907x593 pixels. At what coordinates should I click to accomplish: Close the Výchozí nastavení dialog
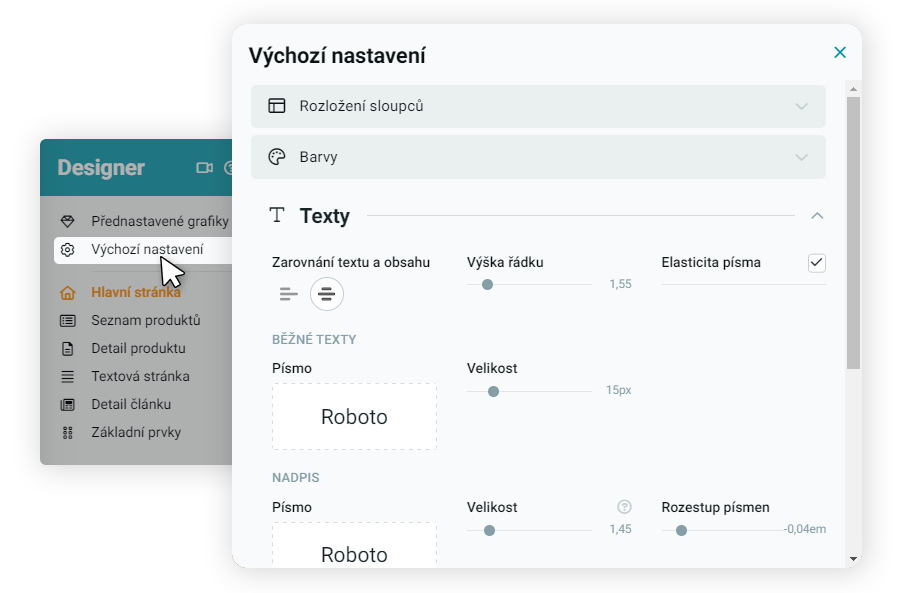(x=840, y=53)
